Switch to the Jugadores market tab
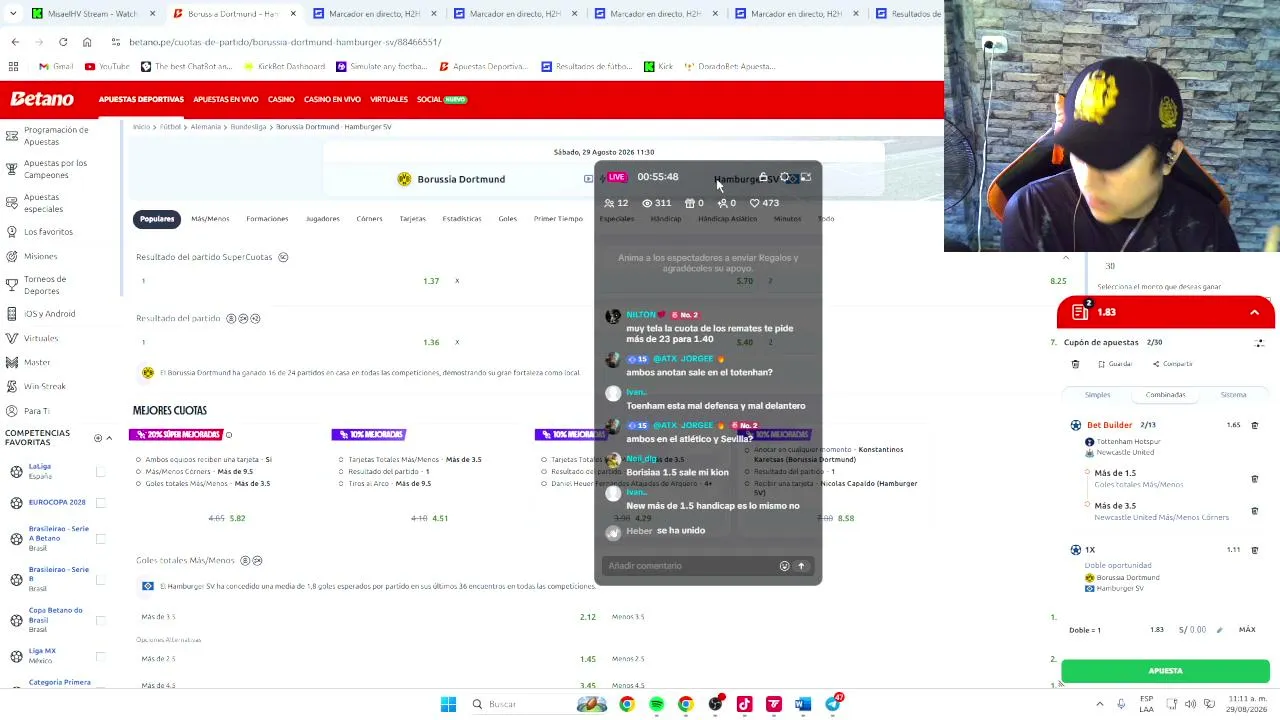Screen dimensions: 1280x720 click(322, 219)
